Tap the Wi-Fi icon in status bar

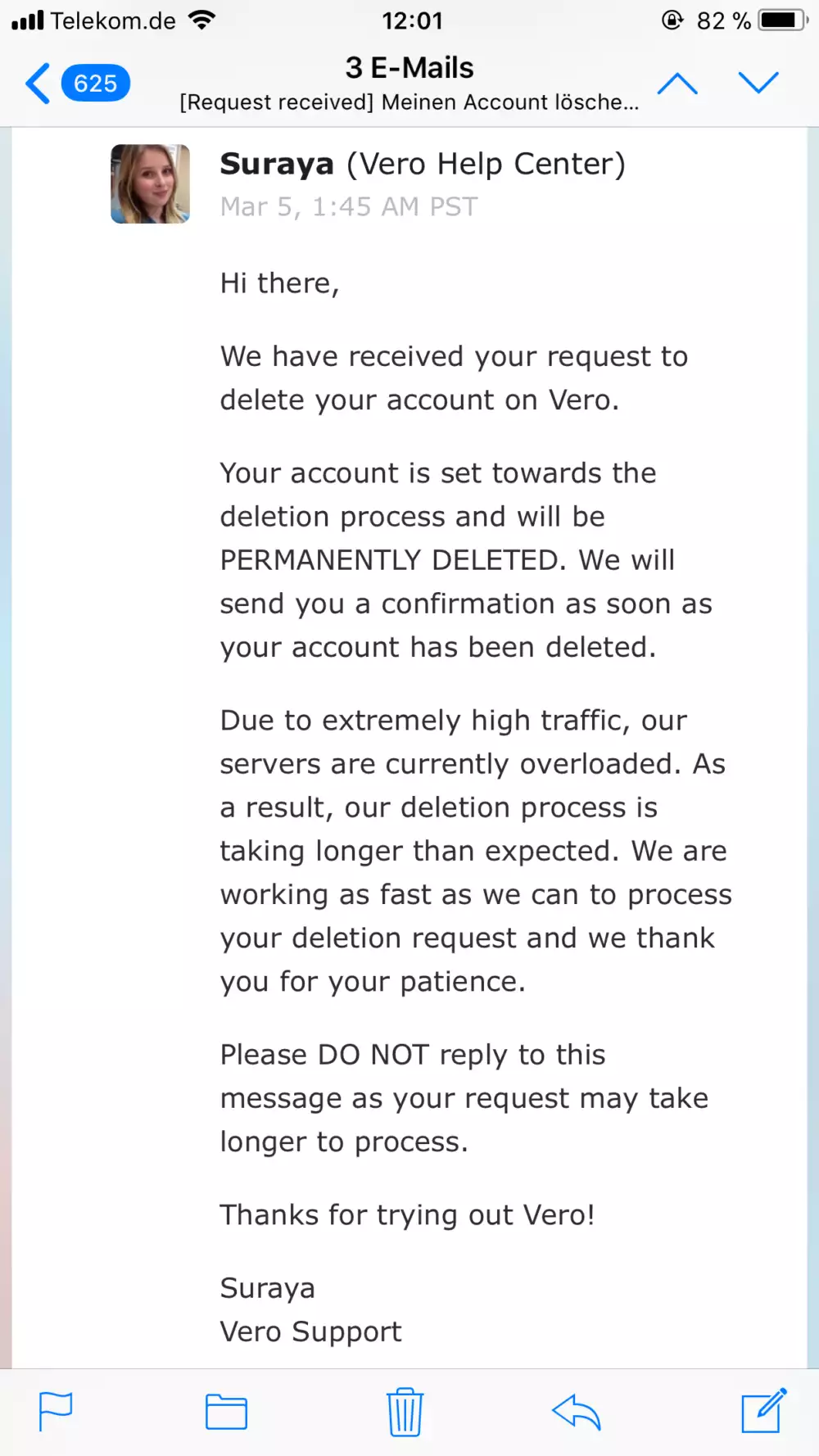click(201, 20)
